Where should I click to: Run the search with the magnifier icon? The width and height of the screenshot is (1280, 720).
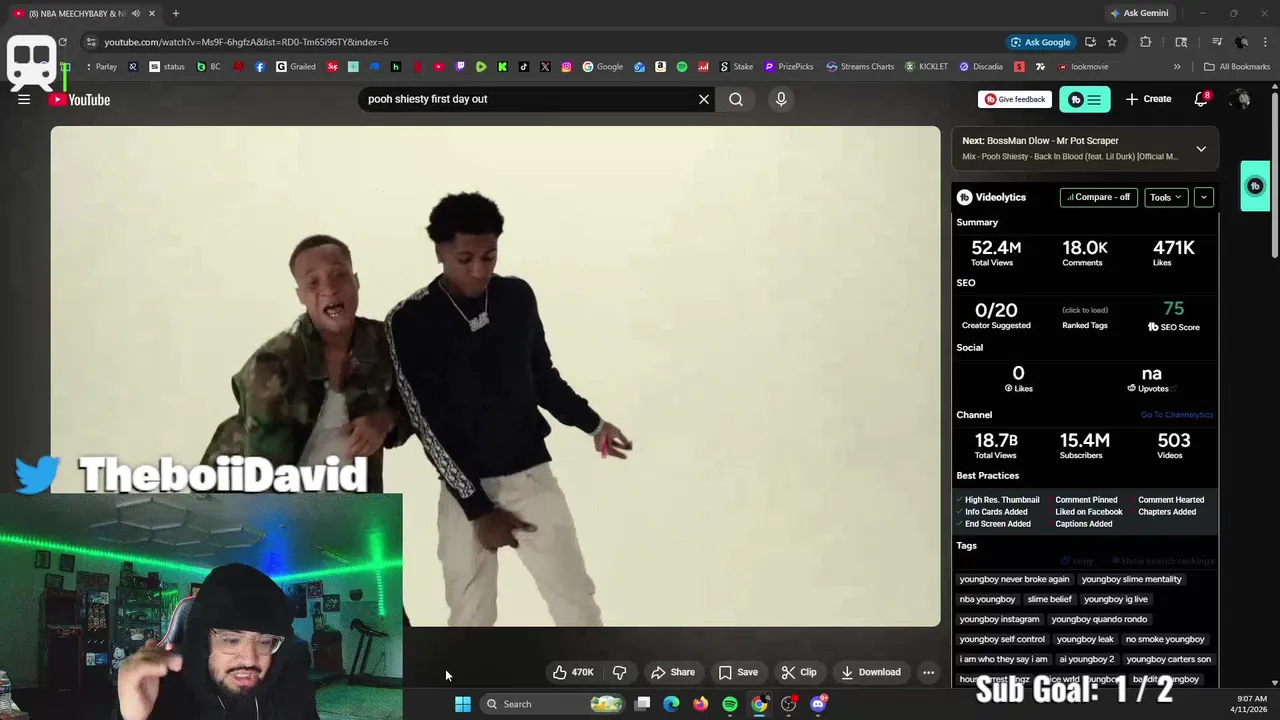(x=736, y=99)
